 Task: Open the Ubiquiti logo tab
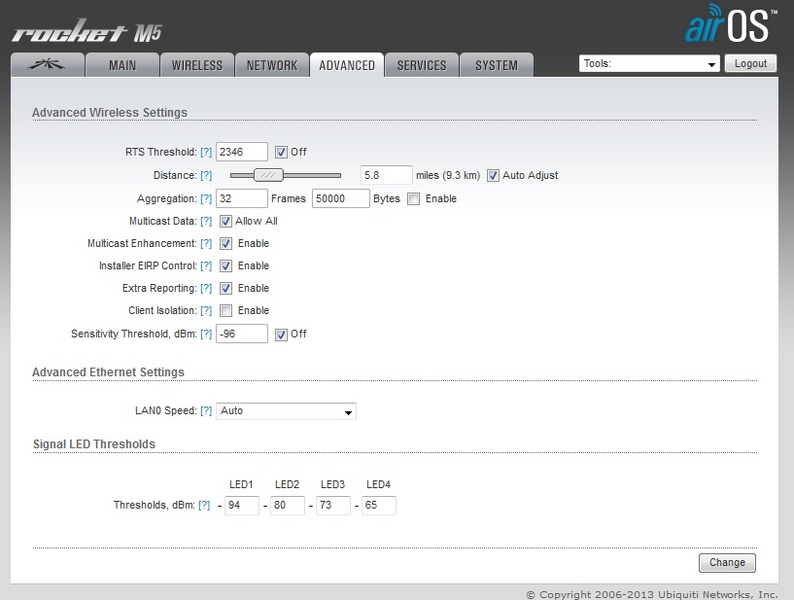47,65
